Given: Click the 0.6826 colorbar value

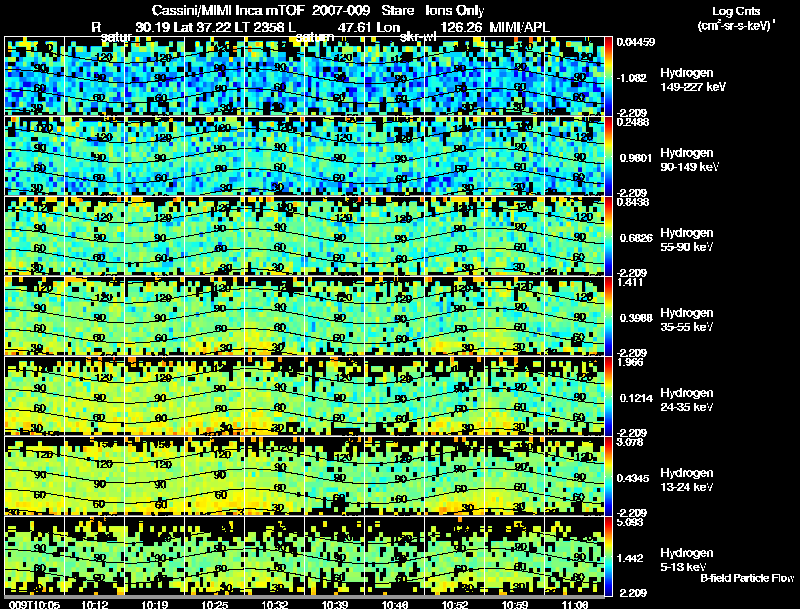Looking at the screenshot, I should click(x=636, y=238).
